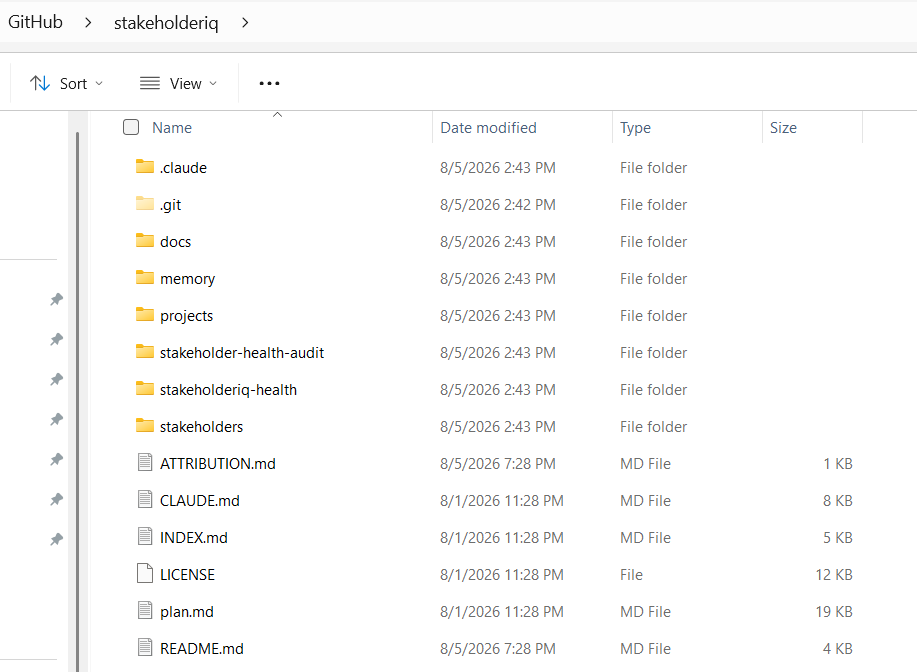Sort by the Type column header
917x672 pixels.
tap(635, 127)
